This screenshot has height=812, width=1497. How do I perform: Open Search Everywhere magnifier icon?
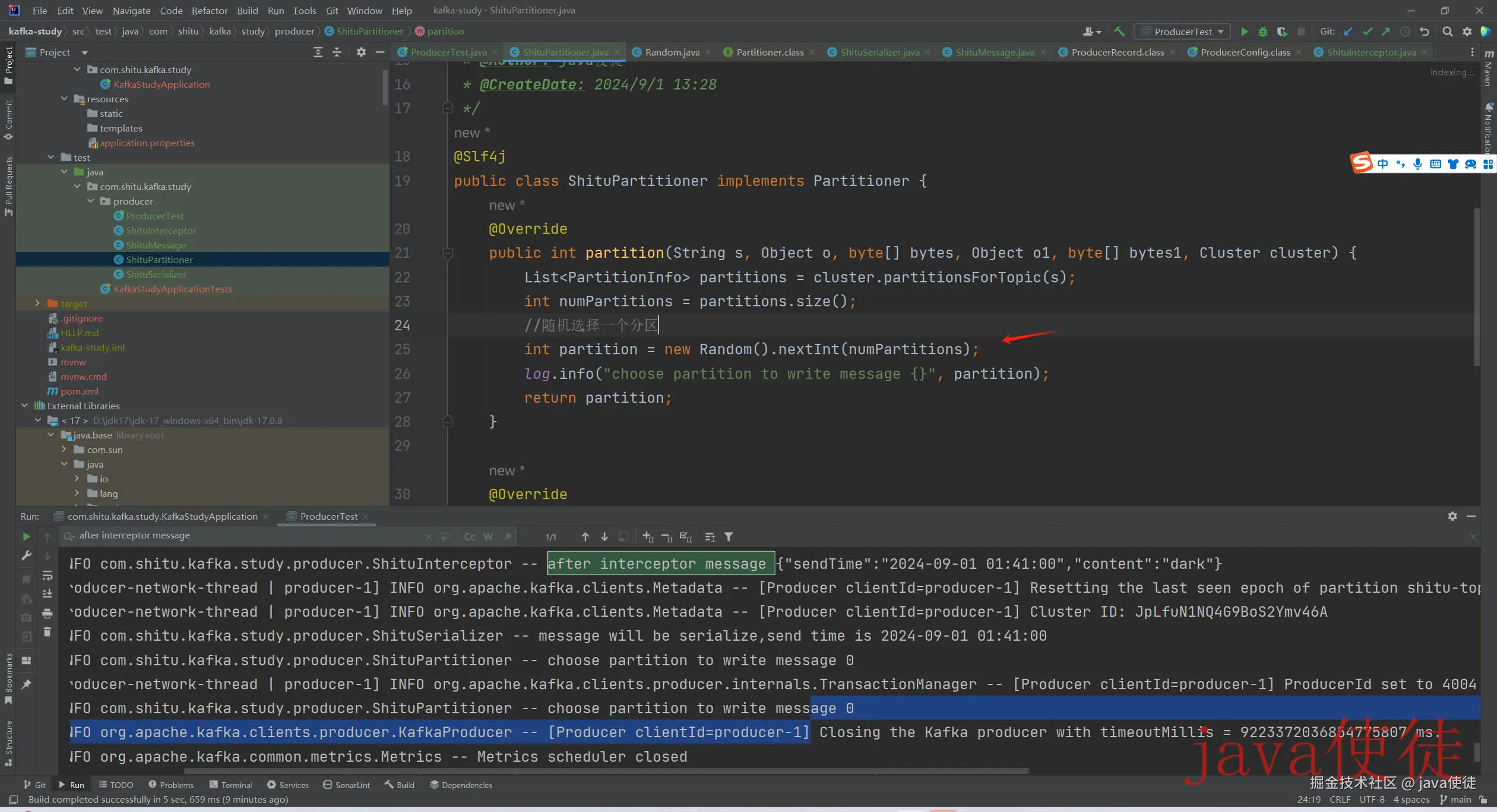point(1447,32)
